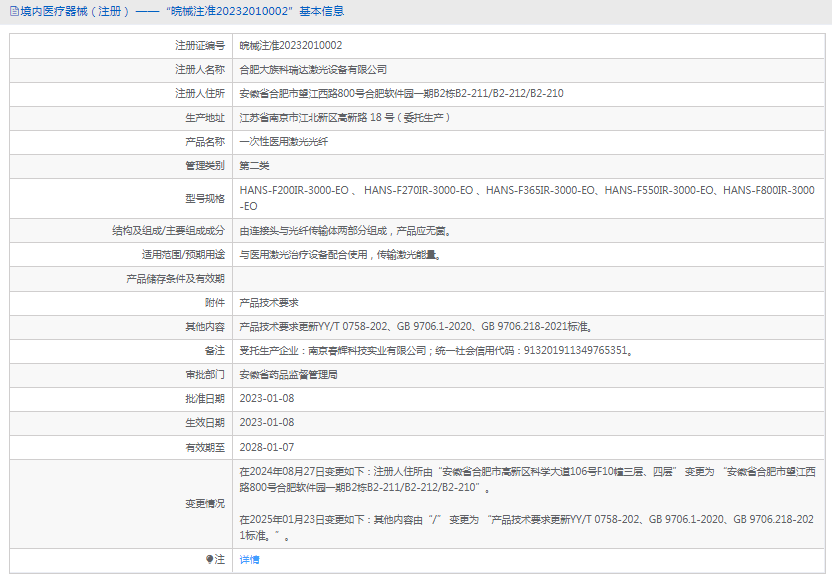Image resolution: width=832 pixels, height=575 pixels.
Task: Click the 注册证编号 label
Action: point(200,46)
